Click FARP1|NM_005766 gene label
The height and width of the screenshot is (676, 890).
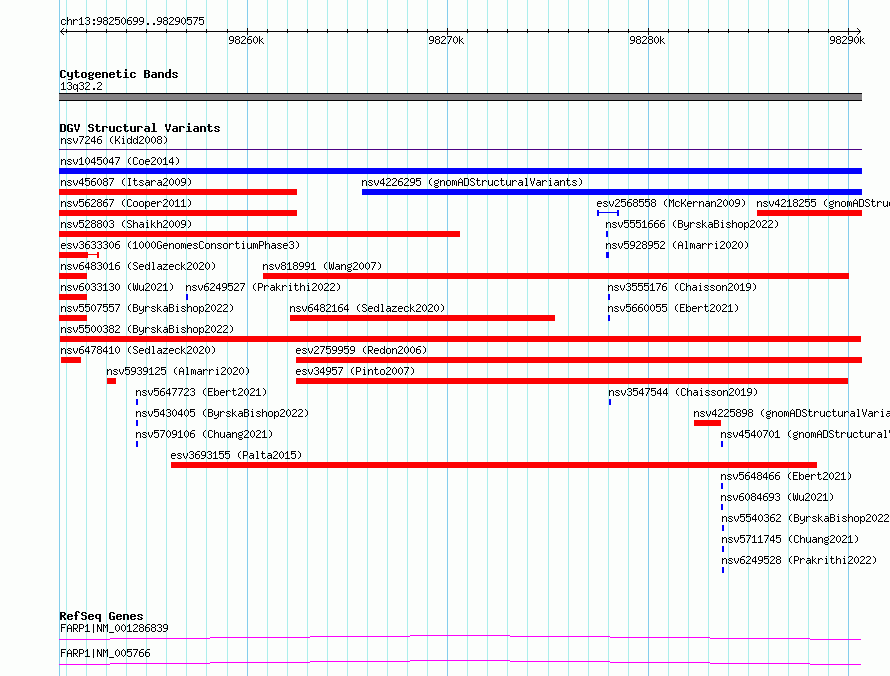(105, 653)
